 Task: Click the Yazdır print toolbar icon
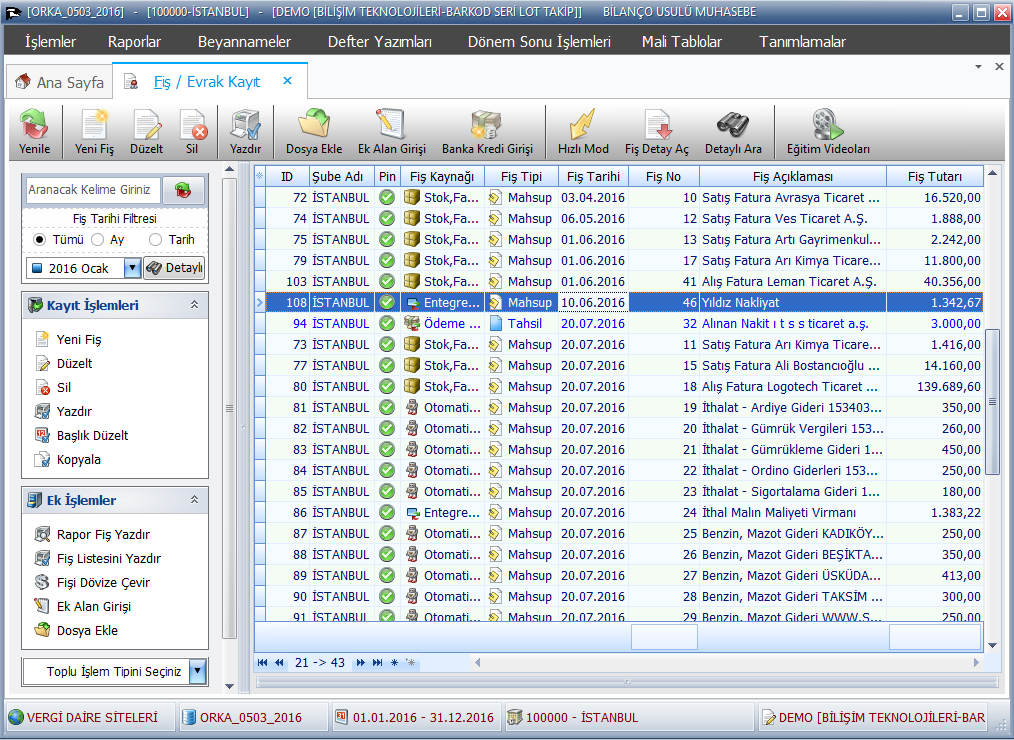245,131
